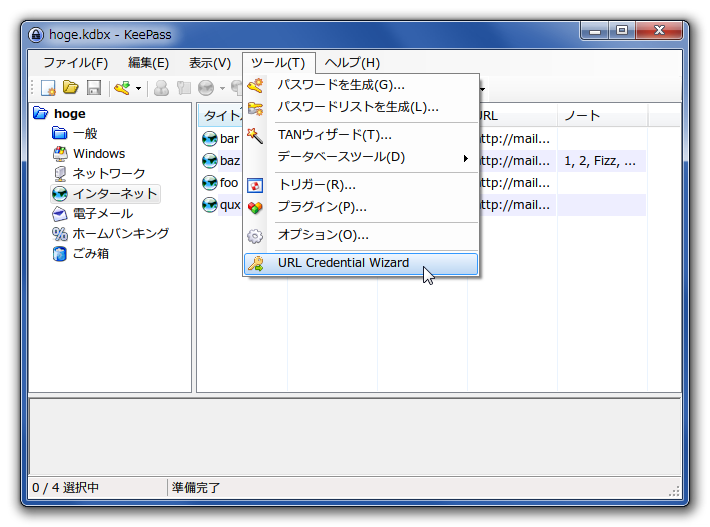Click the インターネット globe icon in tree

(59, 194)
